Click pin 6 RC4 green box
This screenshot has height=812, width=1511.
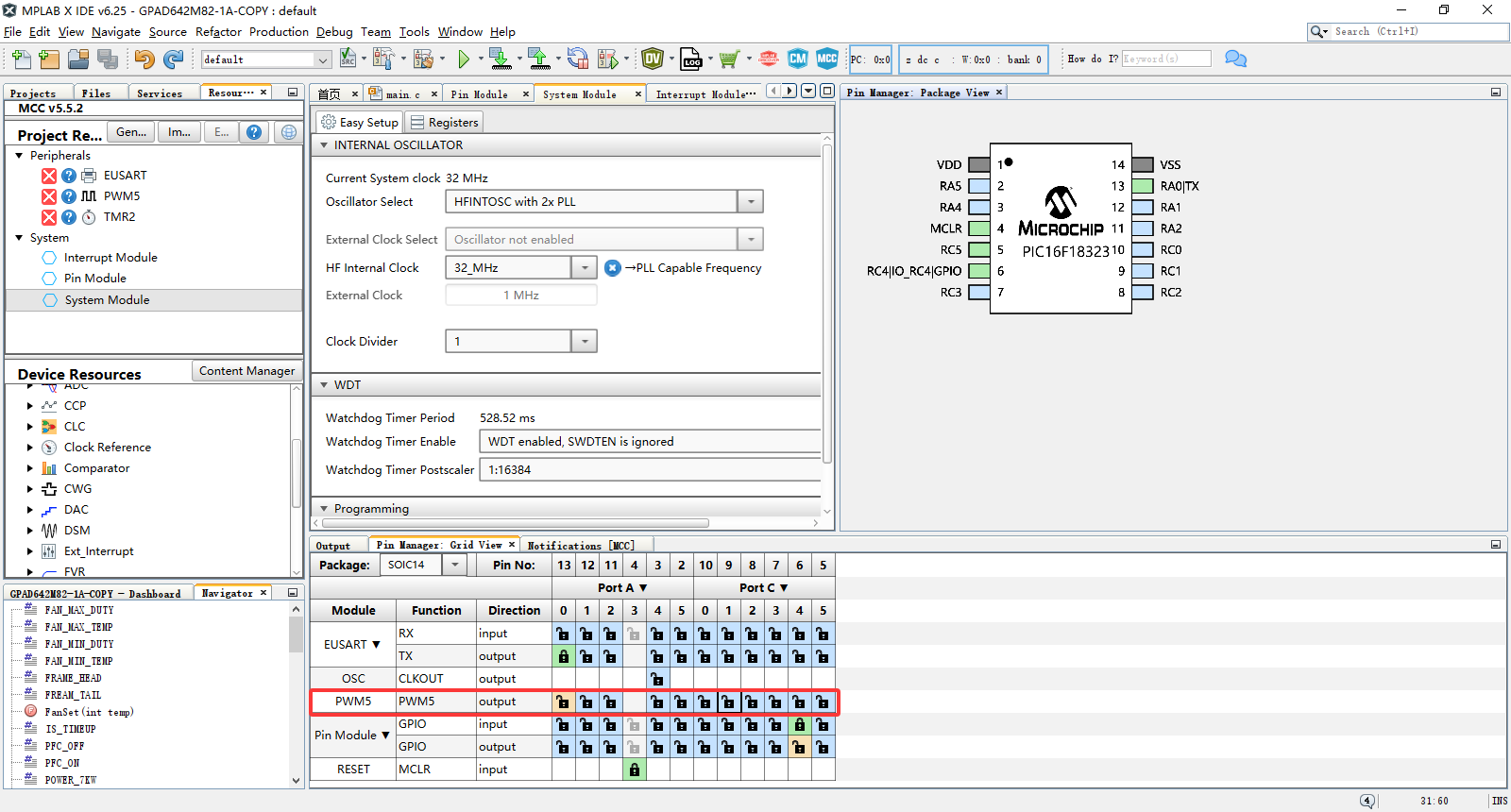[x=979, y=271]
